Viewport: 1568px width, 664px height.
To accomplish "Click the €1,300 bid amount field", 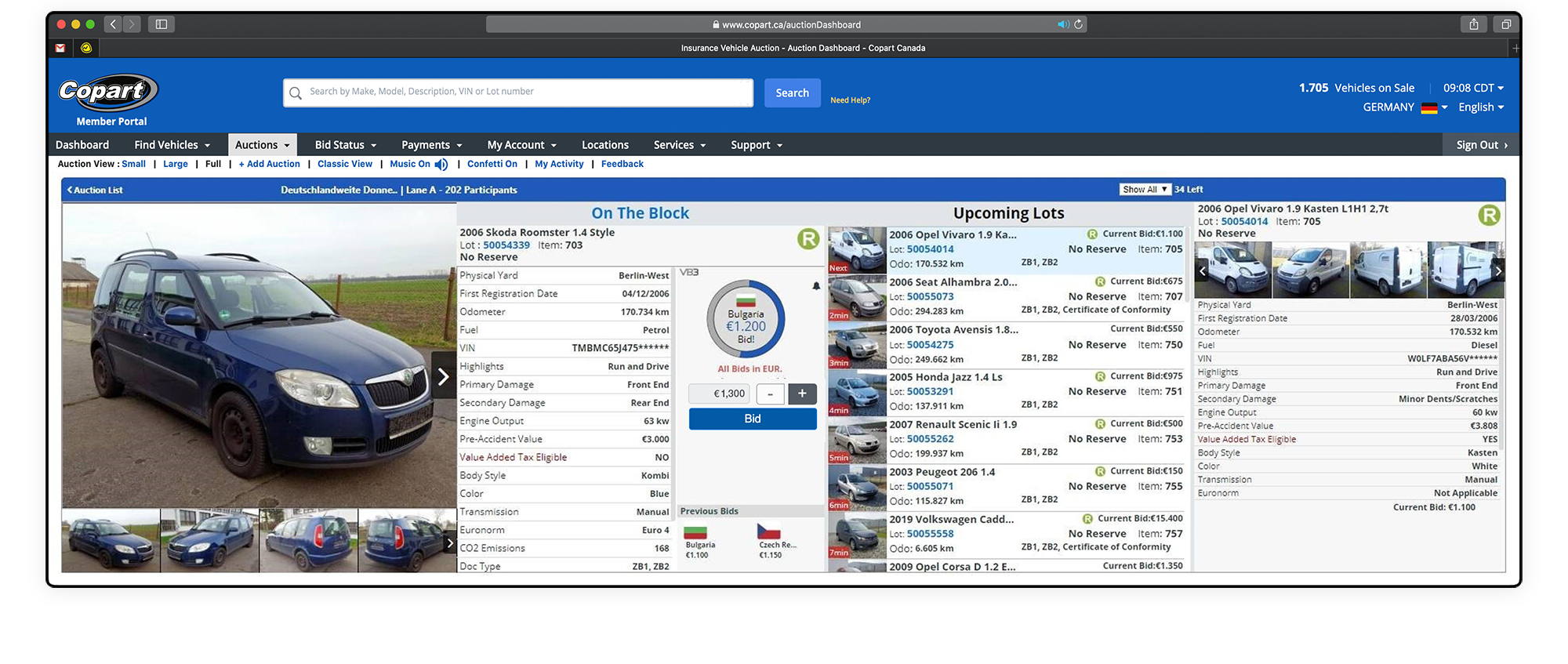I will (719, 394).
